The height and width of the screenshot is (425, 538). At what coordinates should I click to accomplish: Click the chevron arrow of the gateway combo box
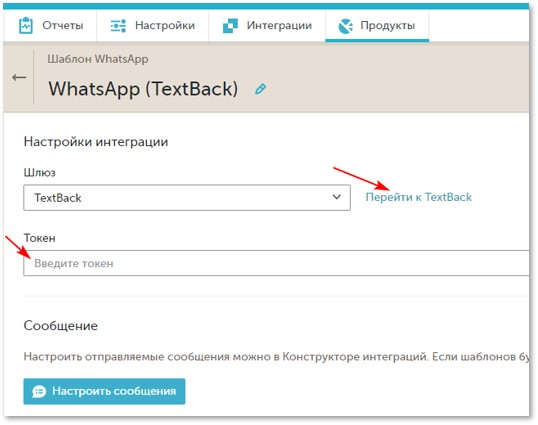(x=337, y=197)
